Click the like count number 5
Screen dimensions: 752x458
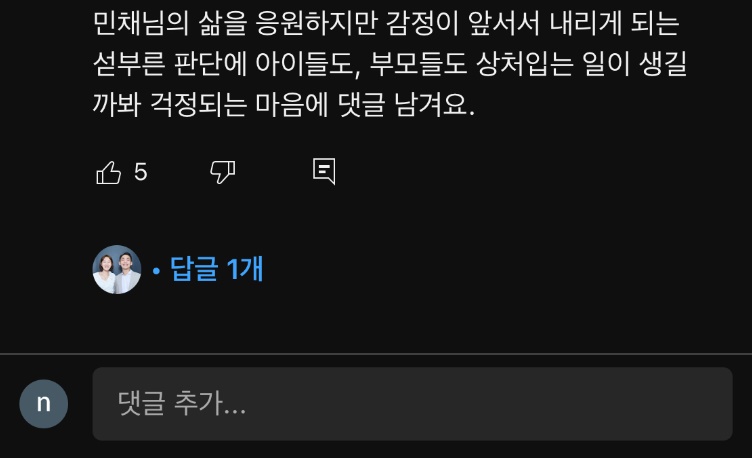(x=141, y=172)
